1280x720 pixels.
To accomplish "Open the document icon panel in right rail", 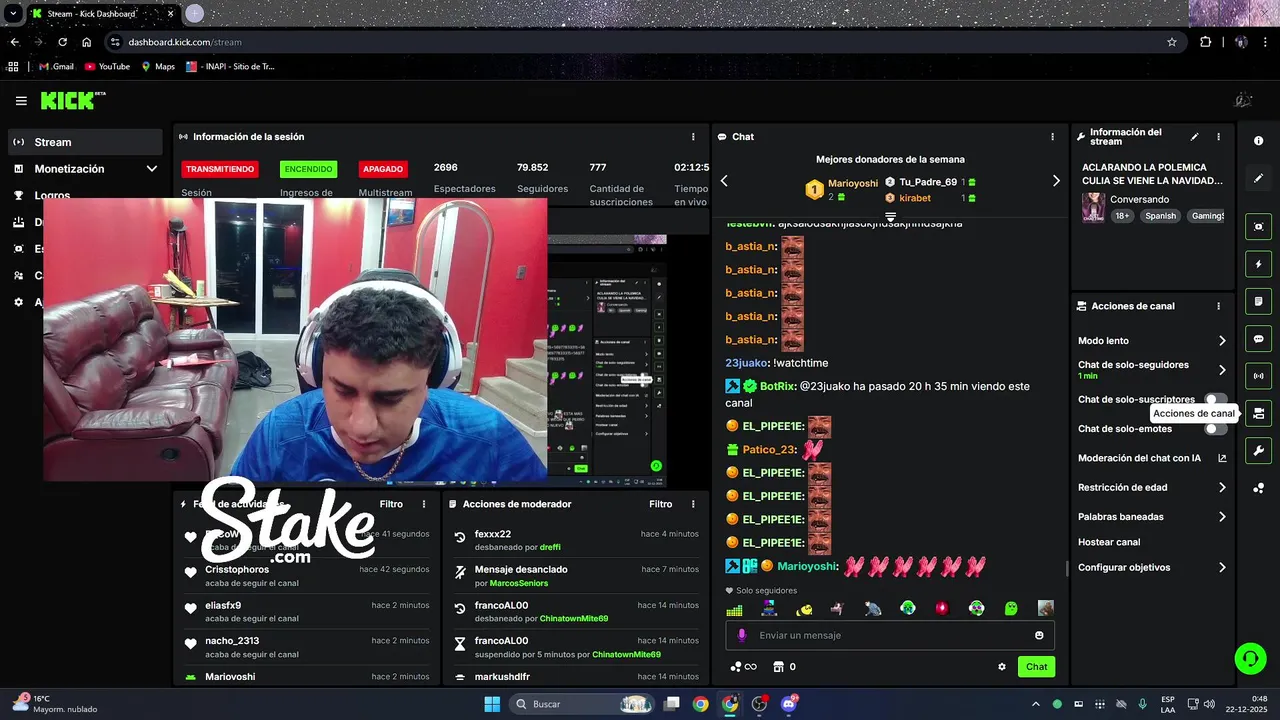I will point(1258,302).
